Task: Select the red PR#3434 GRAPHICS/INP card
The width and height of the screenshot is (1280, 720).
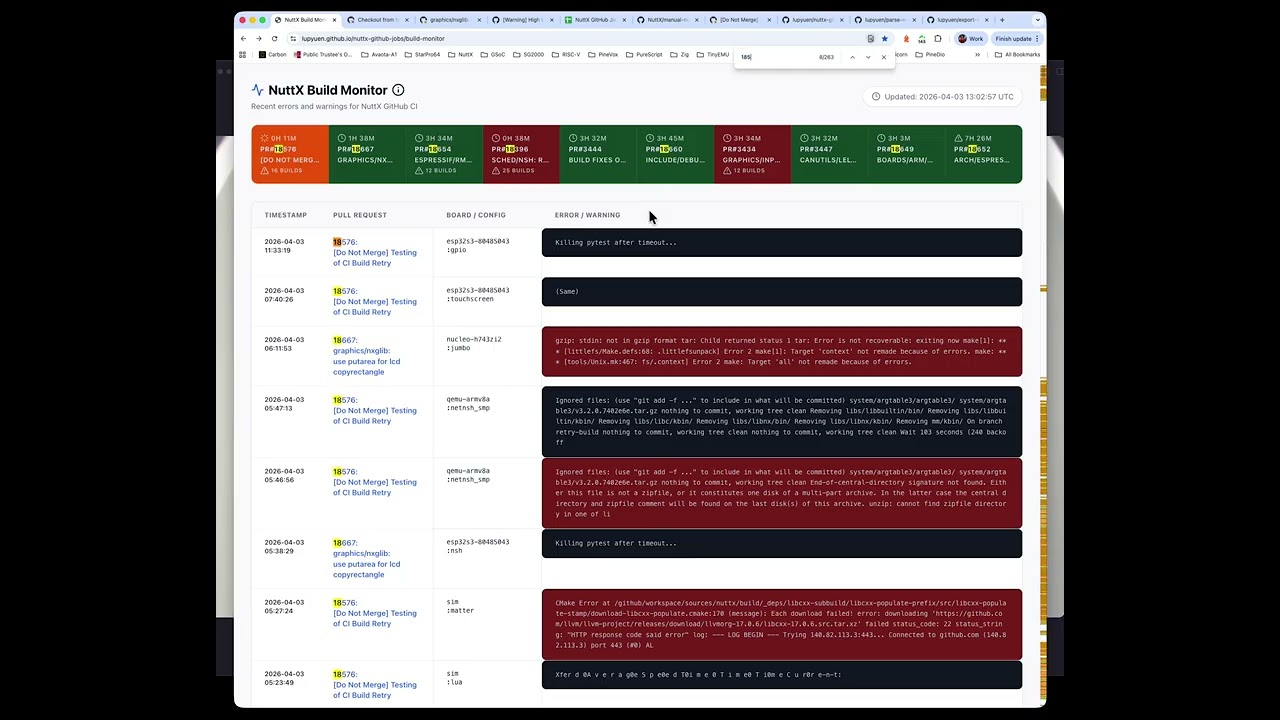Action: pyautogui.click(x=752, y=154)
